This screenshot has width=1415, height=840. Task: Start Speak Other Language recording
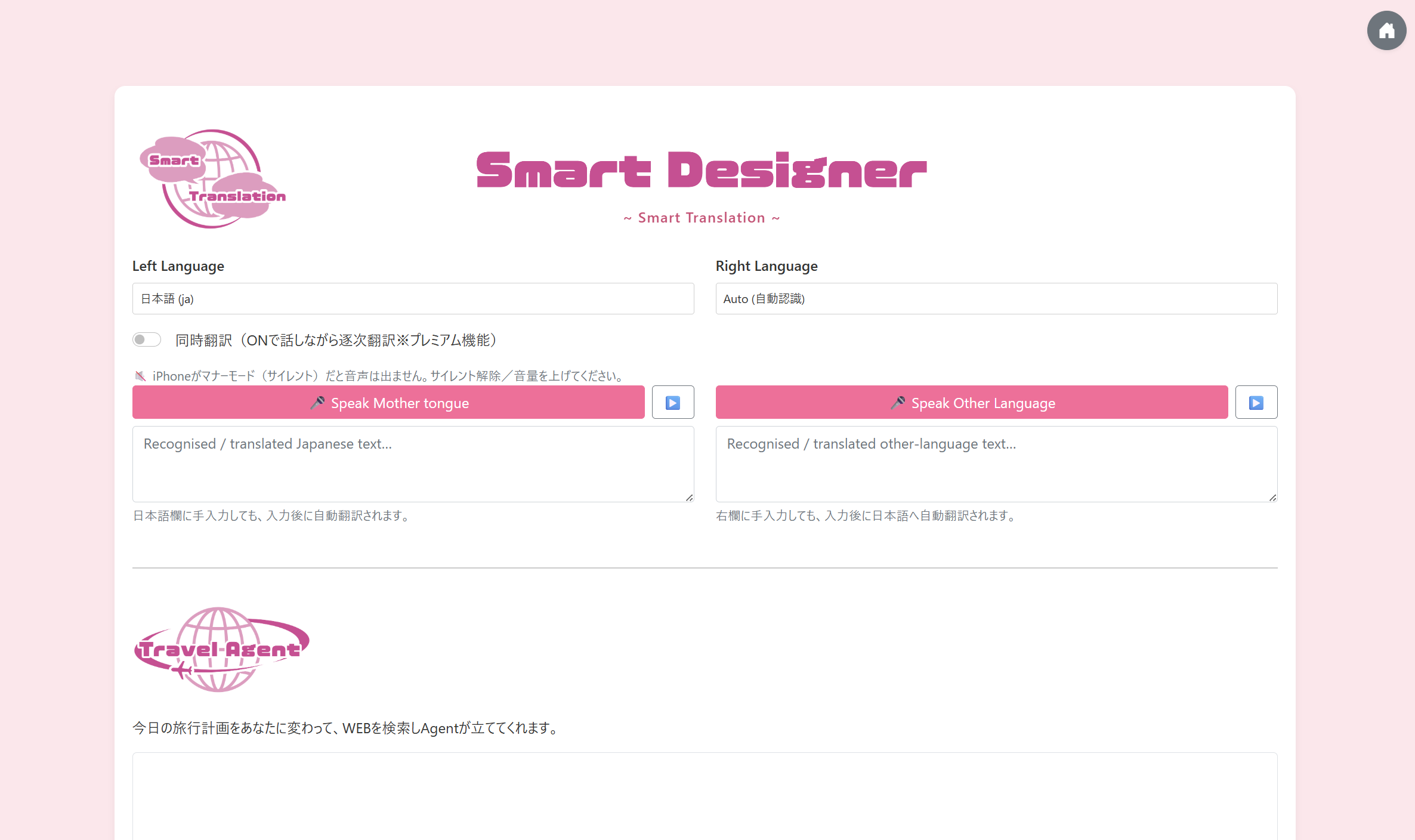pyautogui.click(x=972, y=402)
